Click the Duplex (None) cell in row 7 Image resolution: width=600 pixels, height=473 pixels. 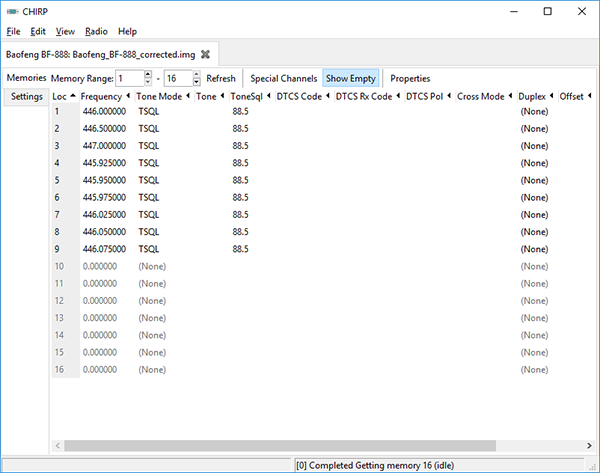tap(534, 215)
